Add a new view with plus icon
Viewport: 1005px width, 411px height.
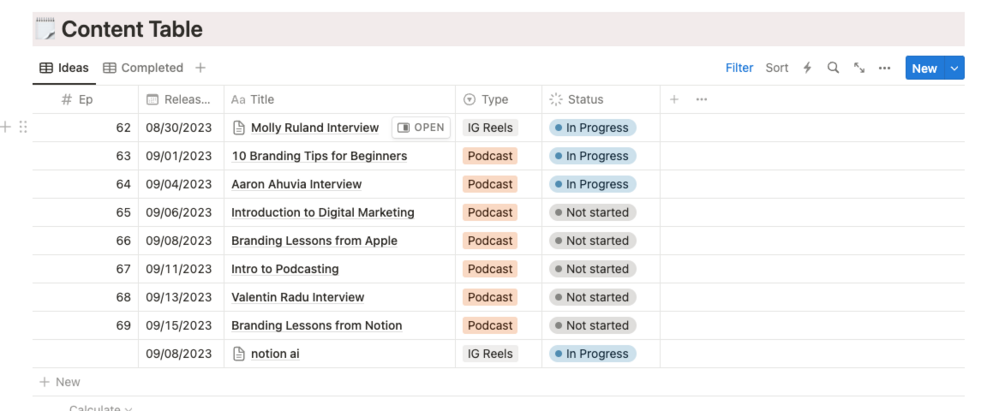point(200,68)
